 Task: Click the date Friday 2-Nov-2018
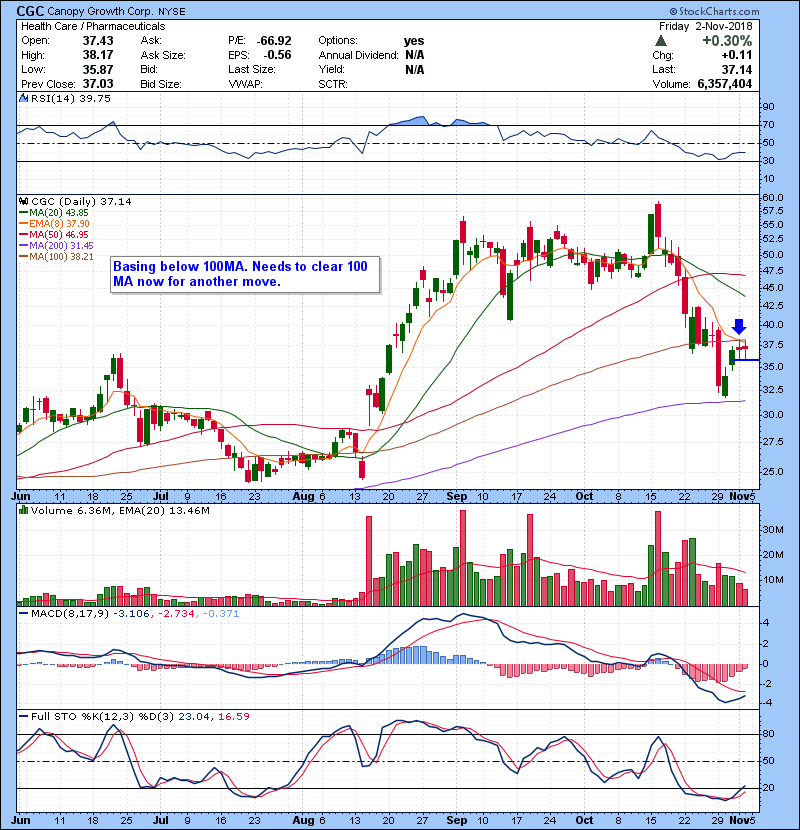coord(705,26)
